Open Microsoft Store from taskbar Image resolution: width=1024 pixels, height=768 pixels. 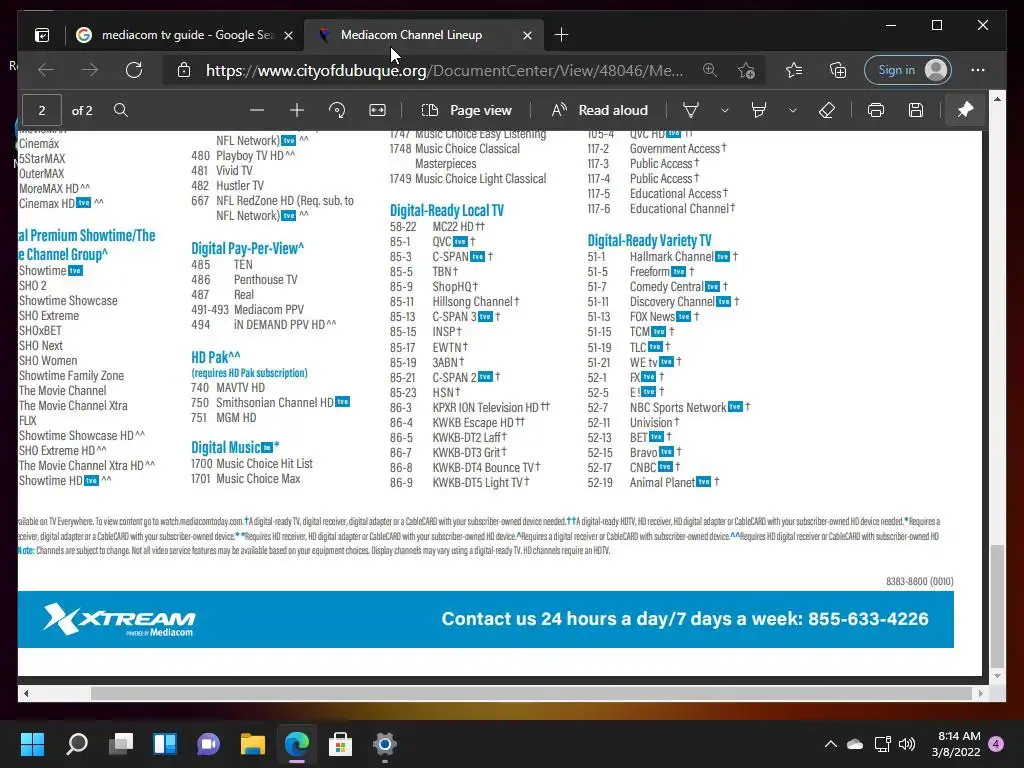tap(340, 744)
